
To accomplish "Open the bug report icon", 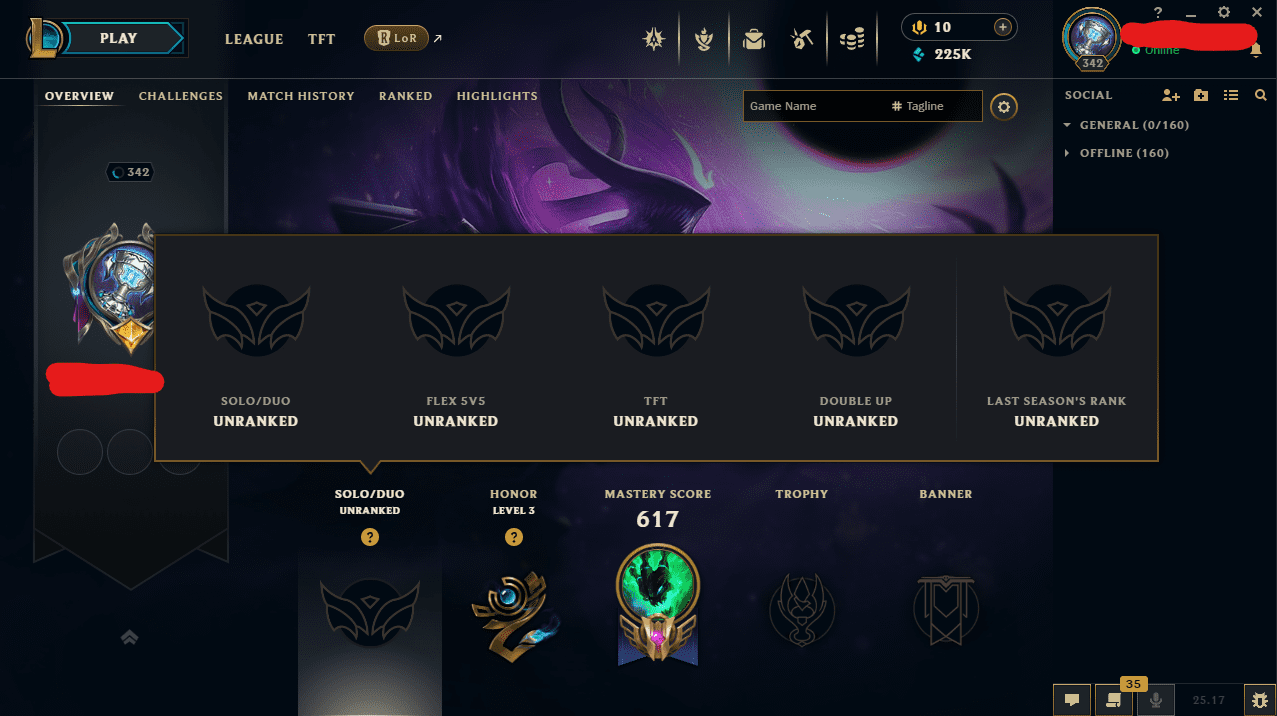I will (x=1260, y=700).
